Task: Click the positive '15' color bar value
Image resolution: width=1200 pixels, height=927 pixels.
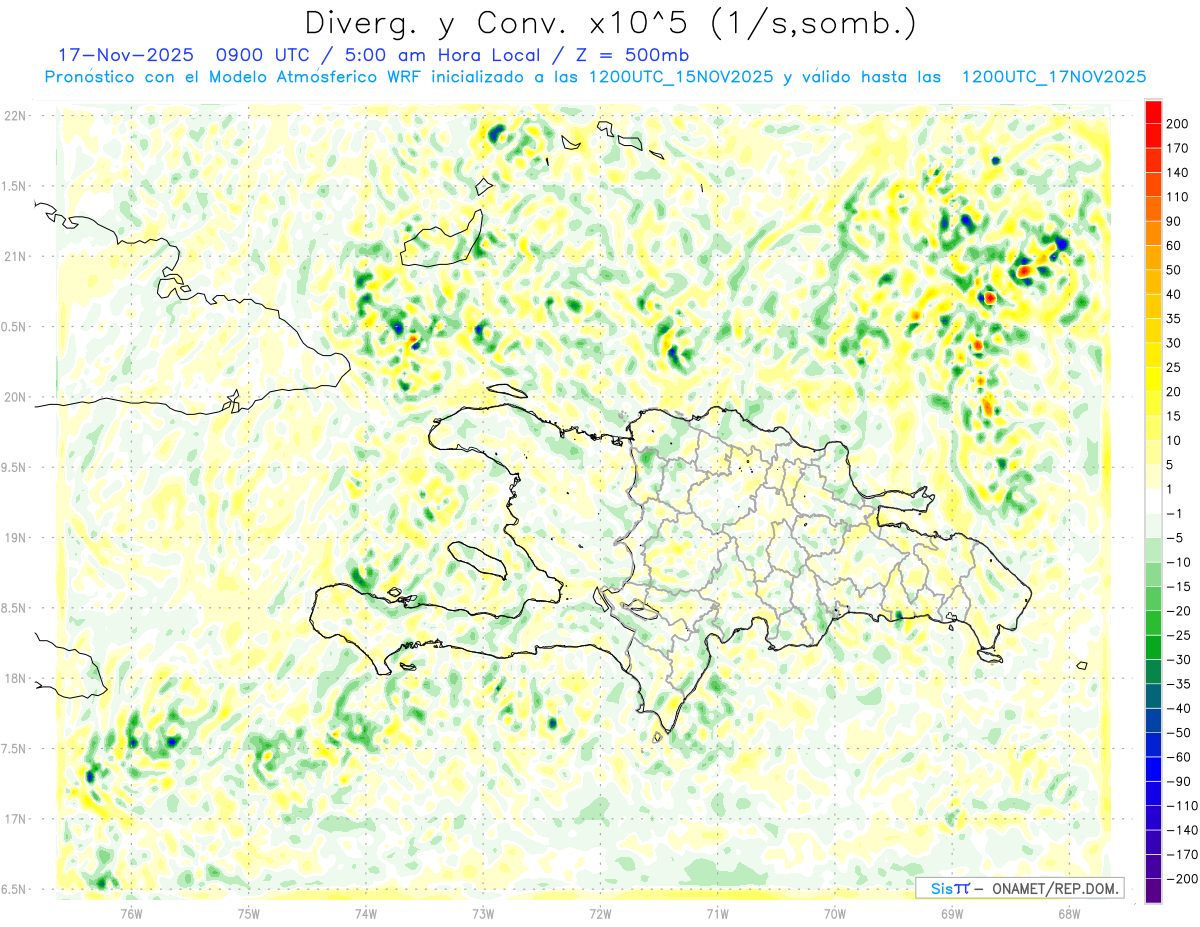Action: click(1174, 416)
